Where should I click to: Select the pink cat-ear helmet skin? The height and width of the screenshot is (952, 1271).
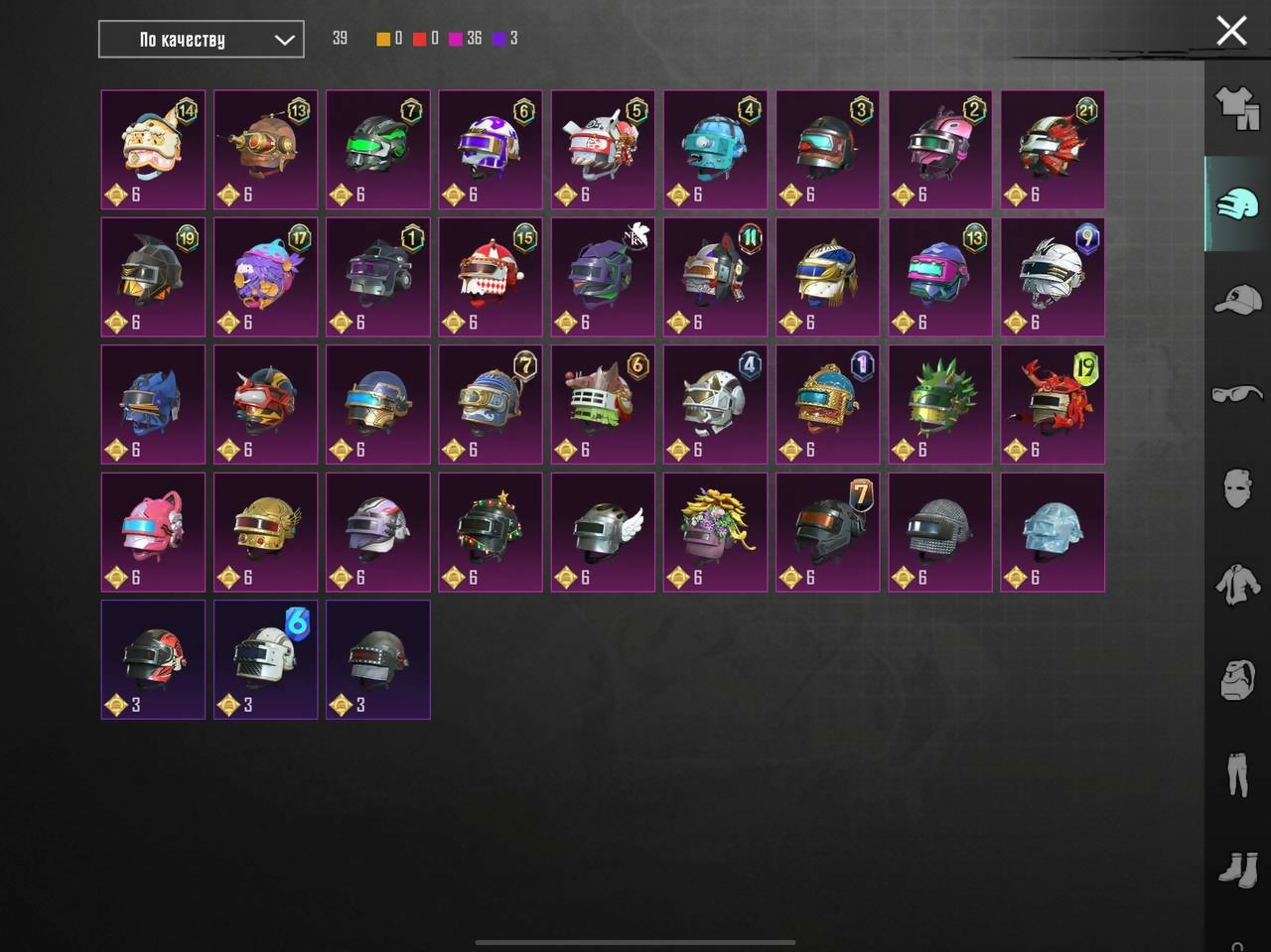coord(153,531)
